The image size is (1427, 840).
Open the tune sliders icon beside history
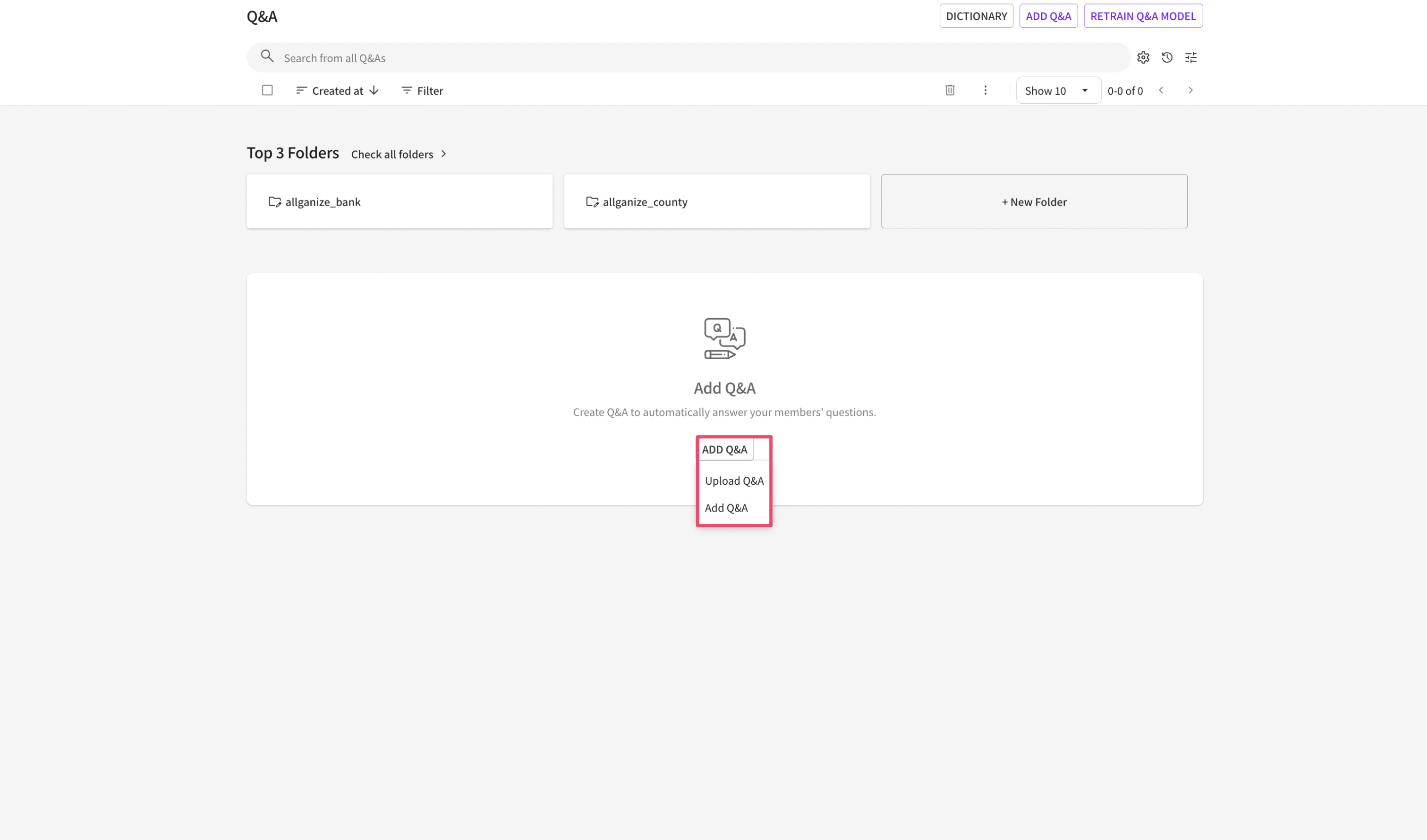[x=1190, y=57]
